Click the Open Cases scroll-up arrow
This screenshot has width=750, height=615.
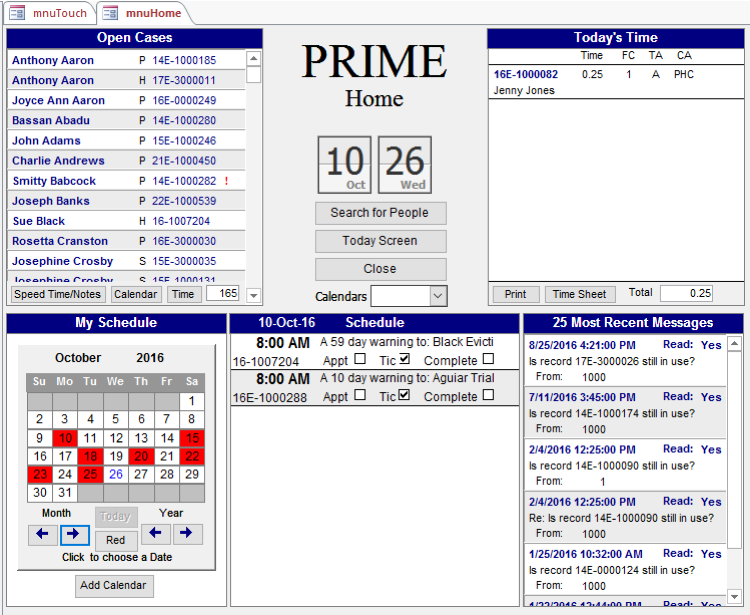point(254,59)
